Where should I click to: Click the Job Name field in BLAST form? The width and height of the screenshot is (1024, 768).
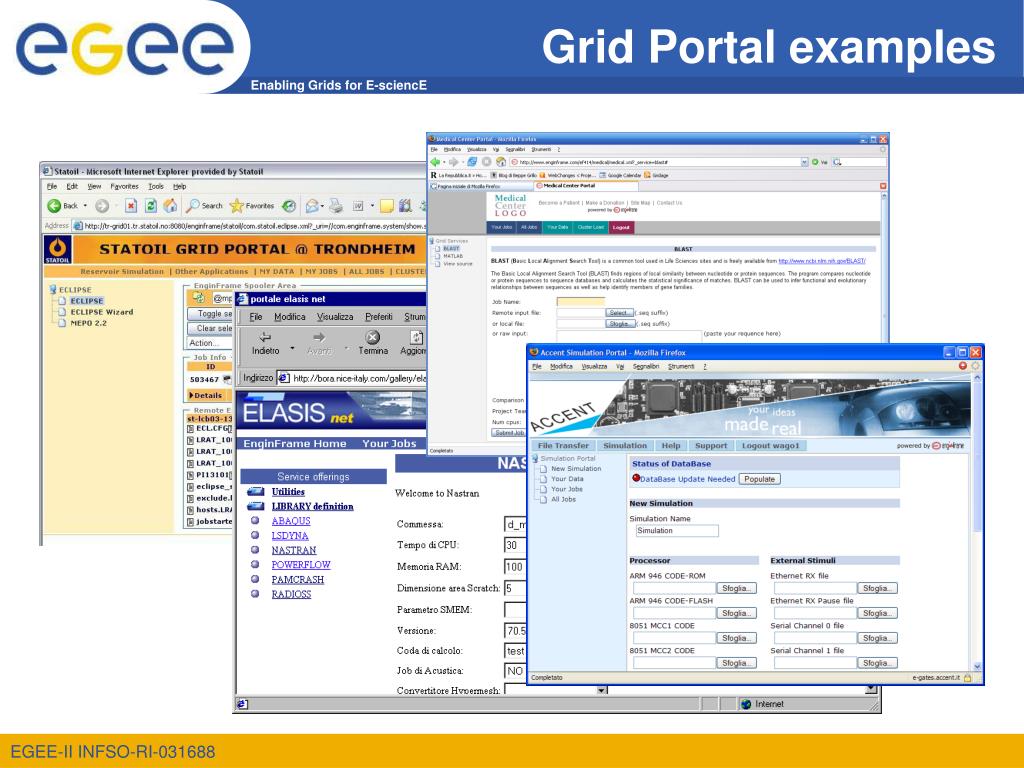(x=581, y=302)
